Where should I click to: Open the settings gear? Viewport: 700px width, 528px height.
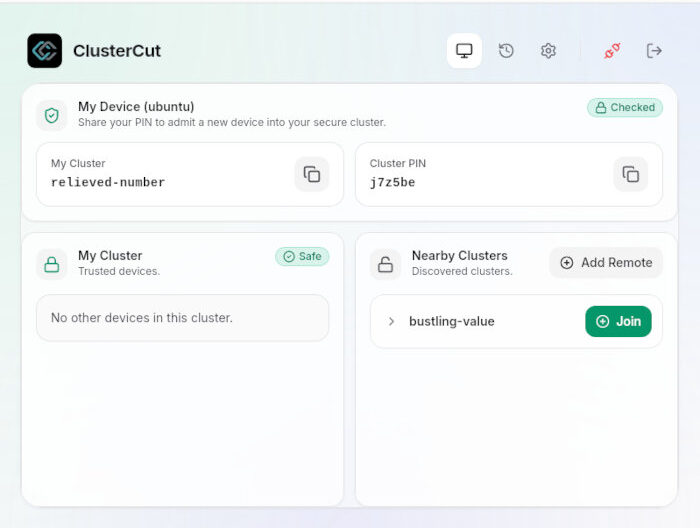[548, 50]
